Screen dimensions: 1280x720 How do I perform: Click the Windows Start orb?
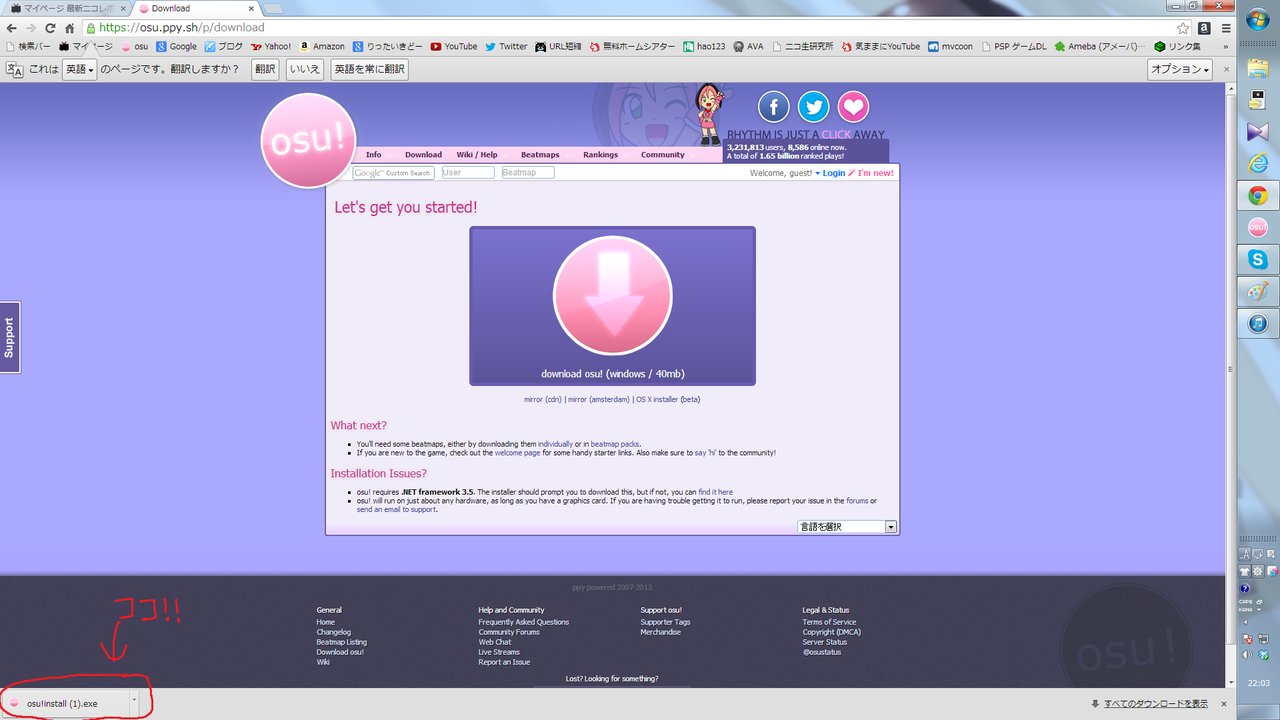(1258, 21)
